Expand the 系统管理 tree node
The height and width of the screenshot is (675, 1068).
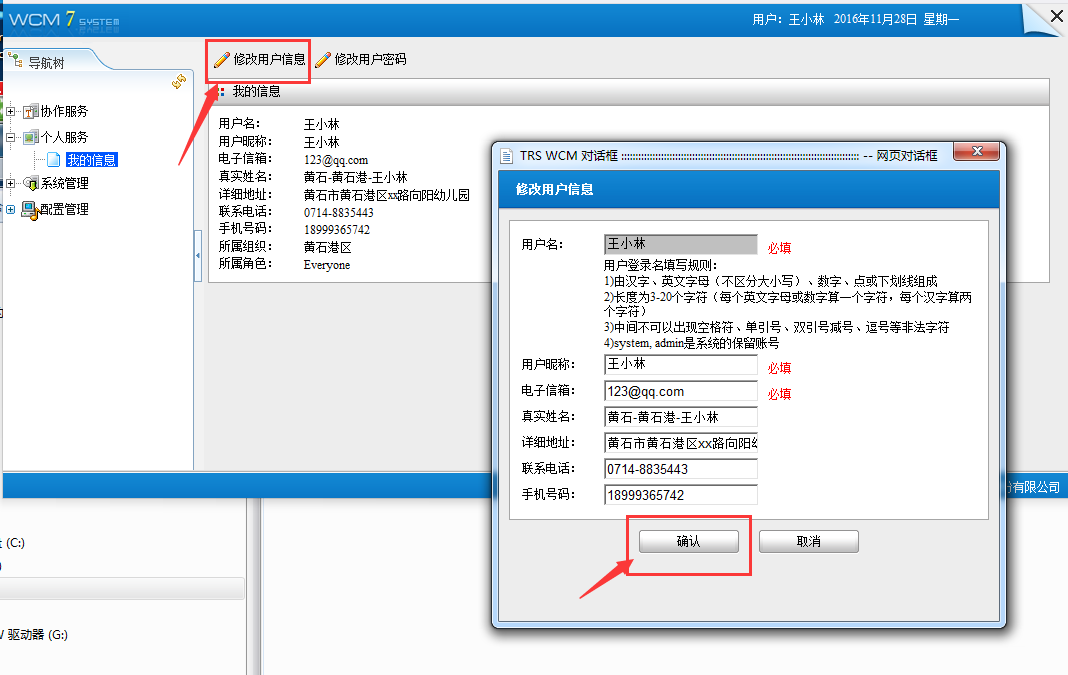pyautogui.click(x=11, y=184)
